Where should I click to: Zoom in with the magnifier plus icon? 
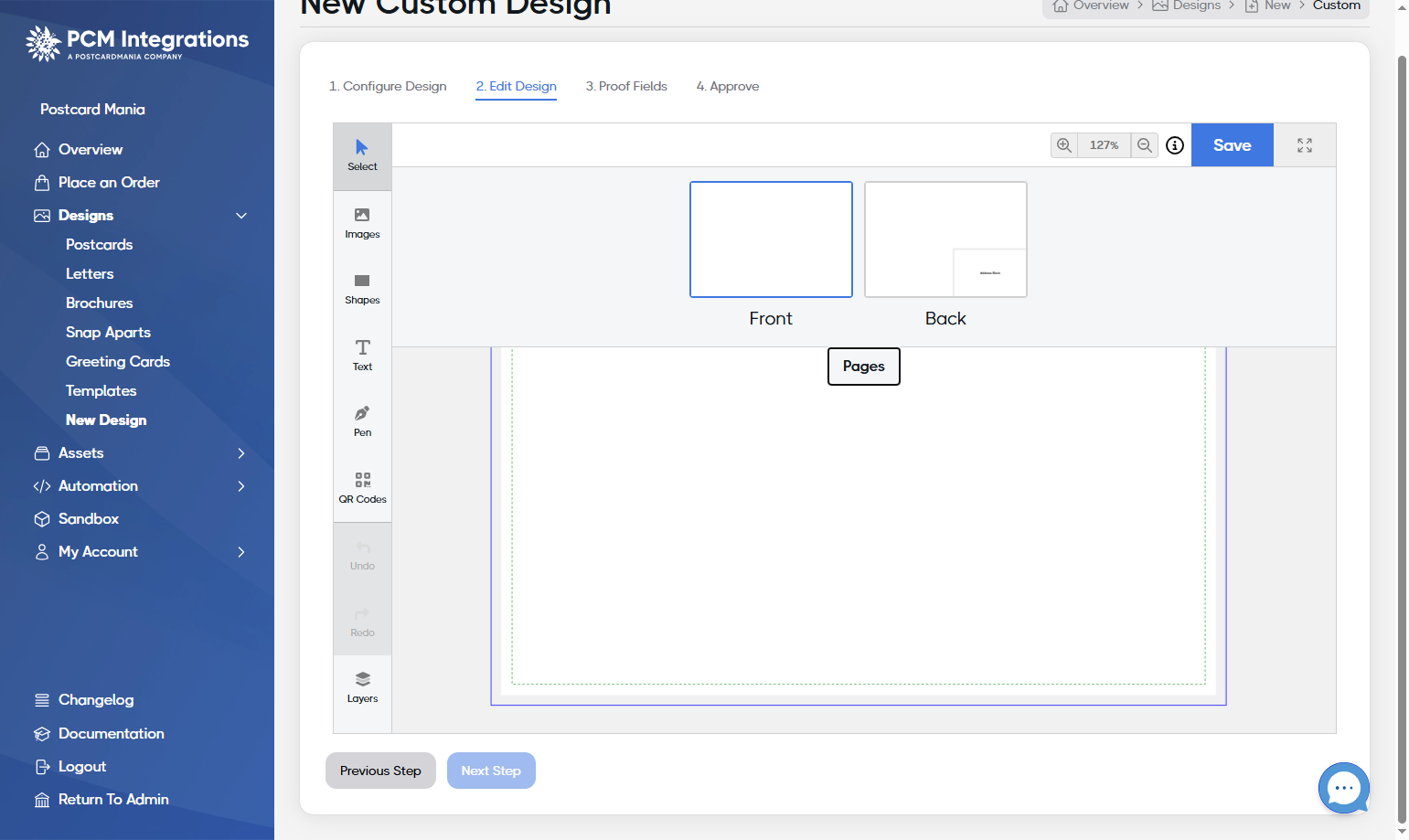(x=1064, y=145)
